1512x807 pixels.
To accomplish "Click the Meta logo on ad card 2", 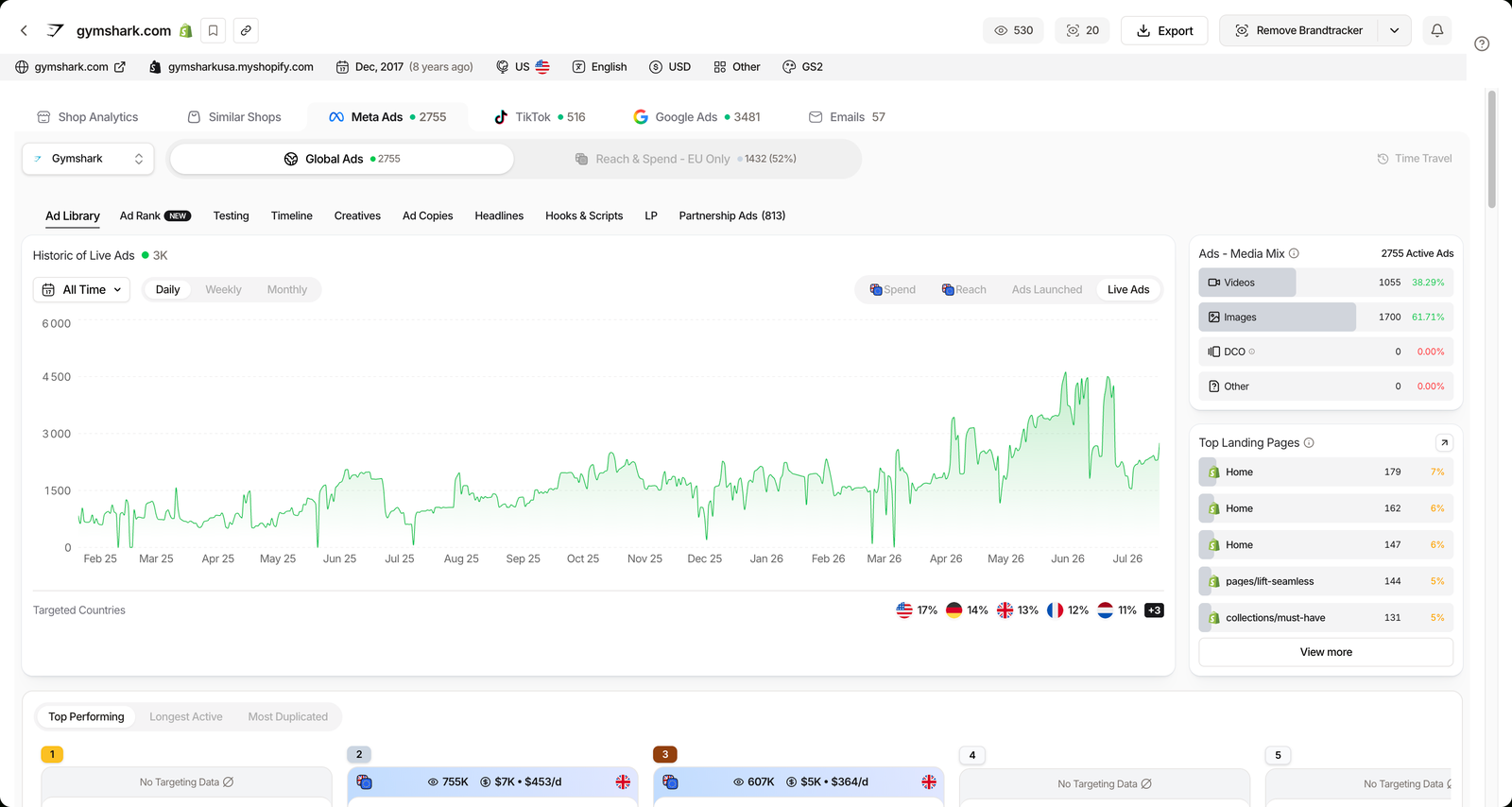I will 365,782.
